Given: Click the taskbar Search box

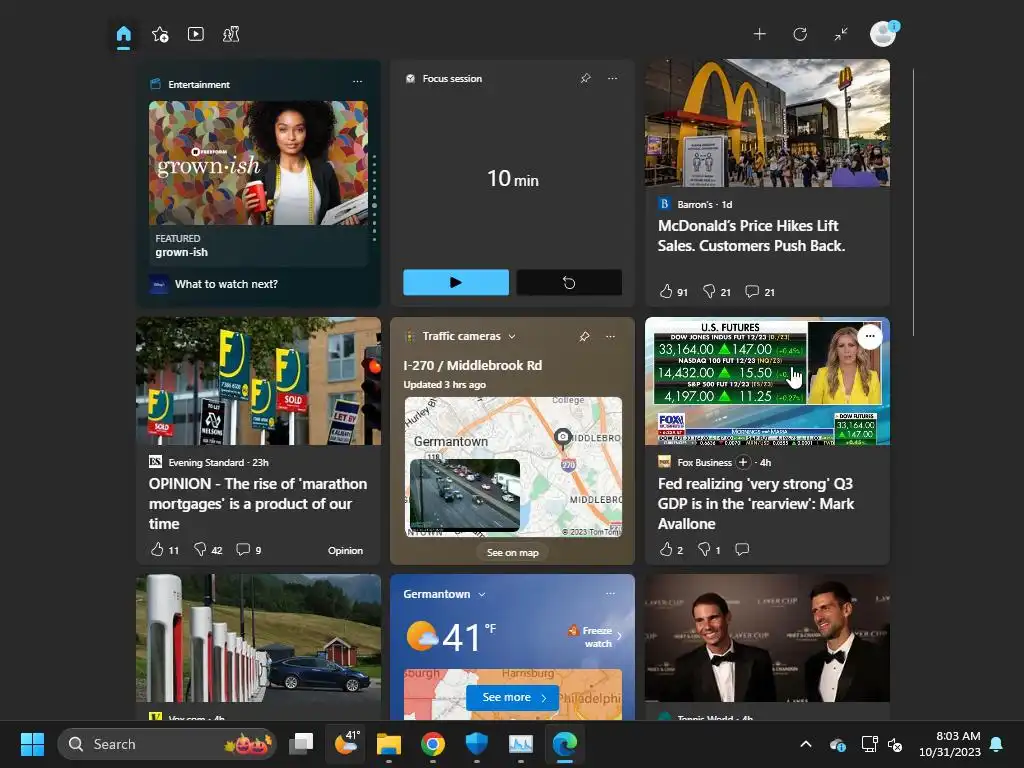Looking at the screenshot, I should pos(167,744).
